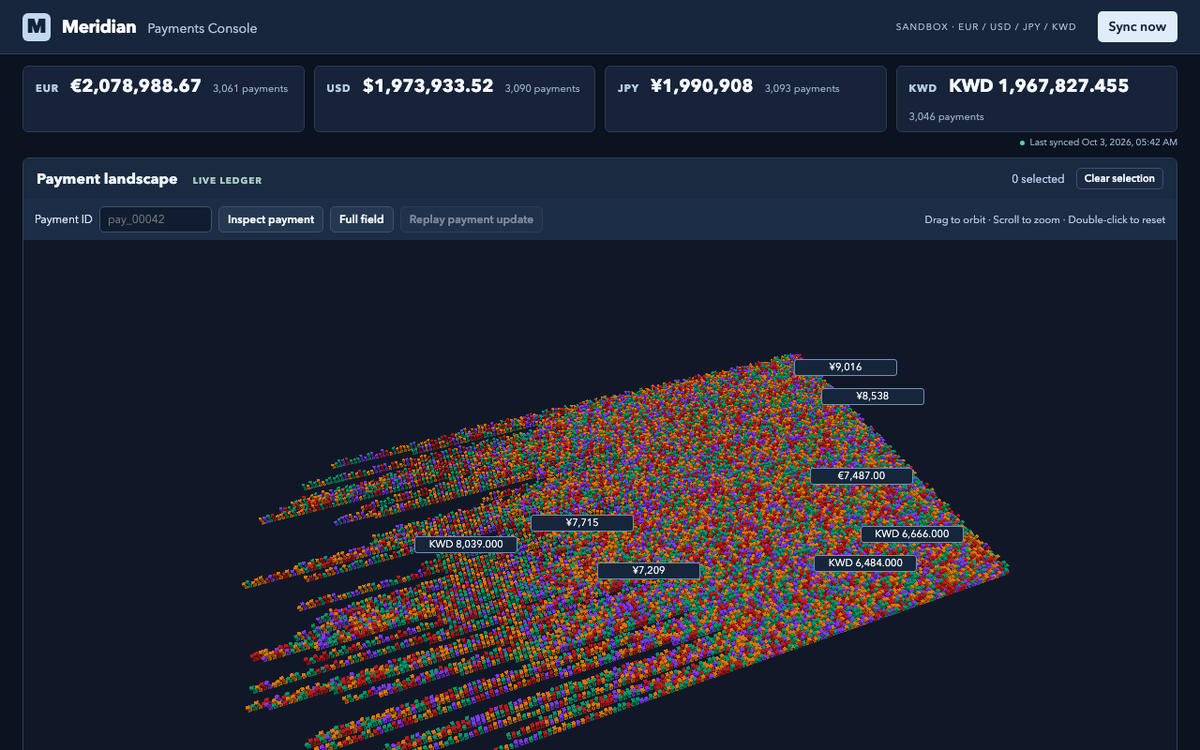Click the 3,093 payments count
1200x750 pixels.
coord(802,89)
